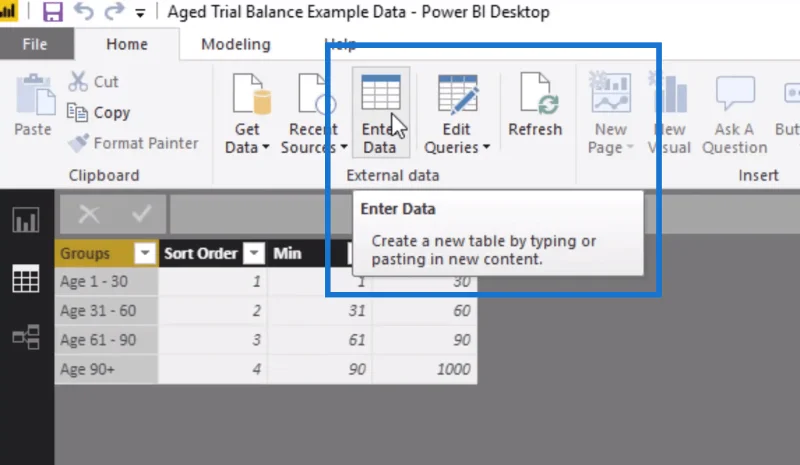Expand the Edit Queries dropdown arrow

point(486,147)
